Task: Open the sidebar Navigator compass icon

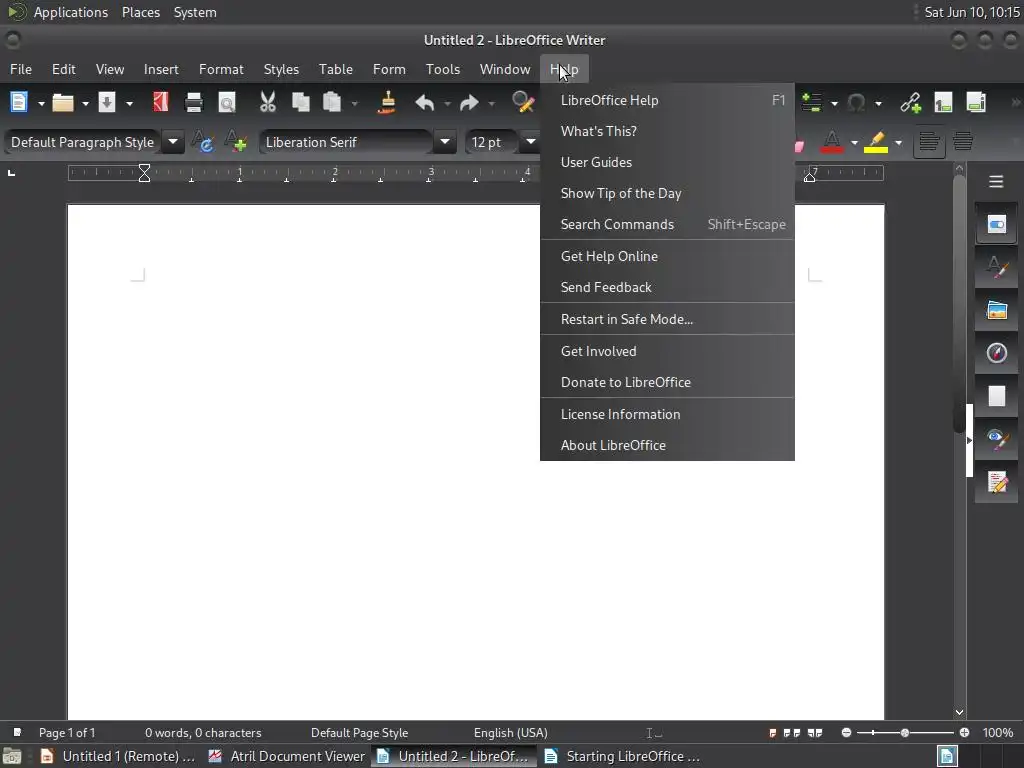Action: pyautogui.click(x=996, y=353)
